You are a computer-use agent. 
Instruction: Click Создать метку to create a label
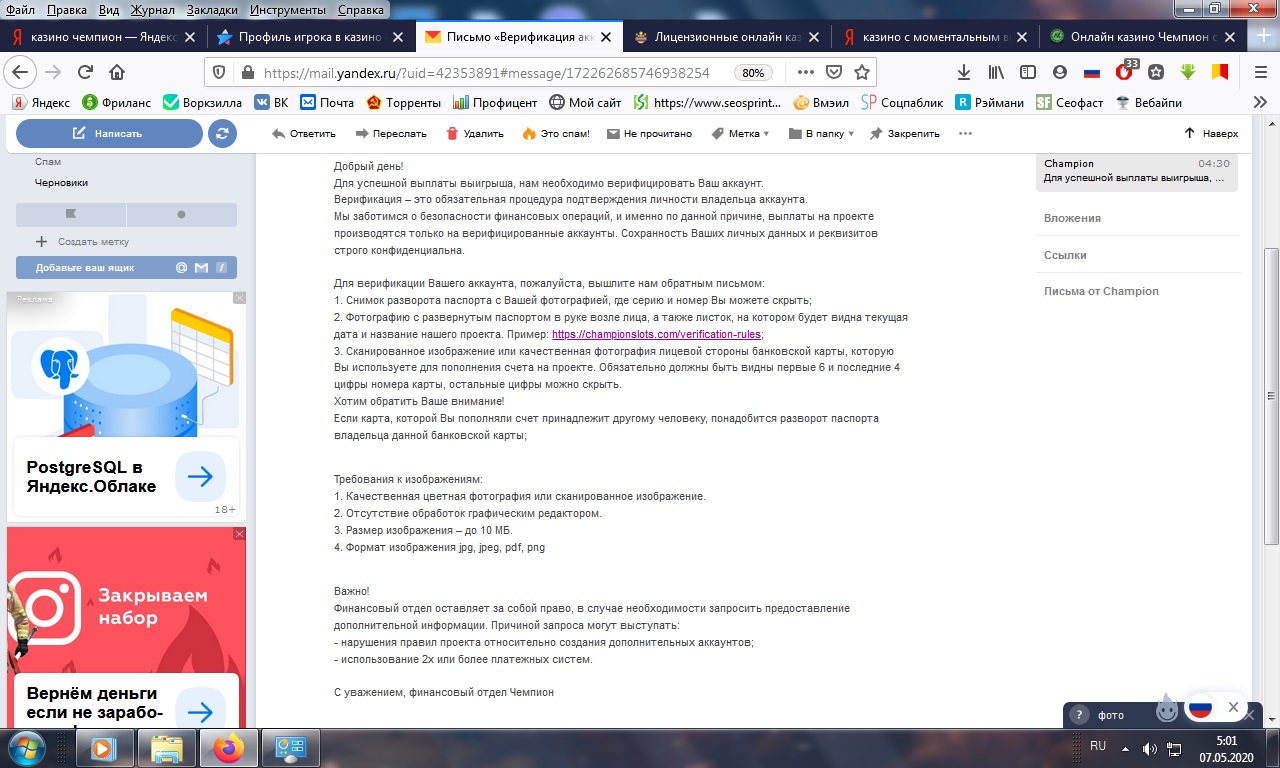(x=83, y=241)
